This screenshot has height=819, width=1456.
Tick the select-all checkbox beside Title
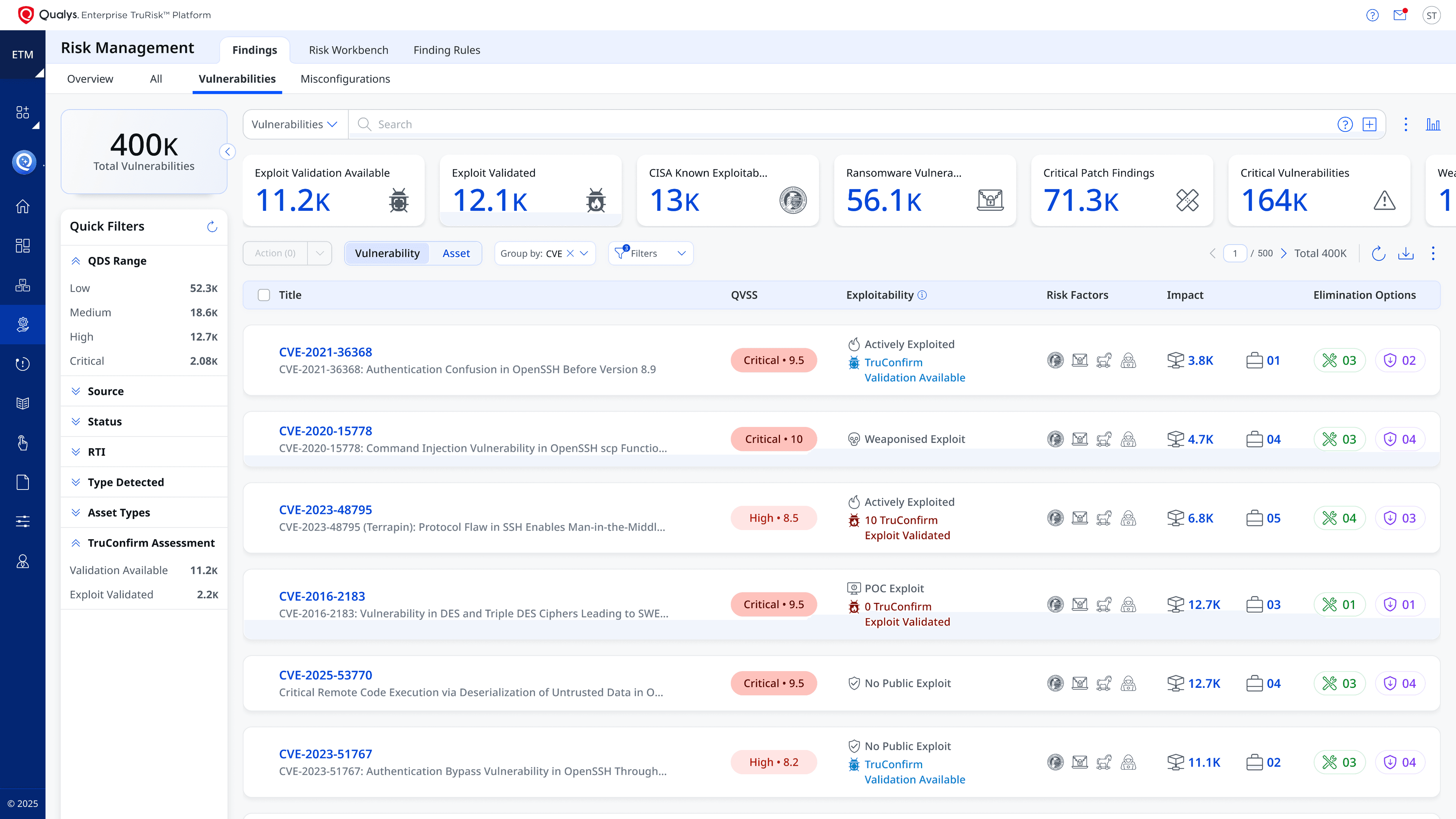tap(264, 295)
